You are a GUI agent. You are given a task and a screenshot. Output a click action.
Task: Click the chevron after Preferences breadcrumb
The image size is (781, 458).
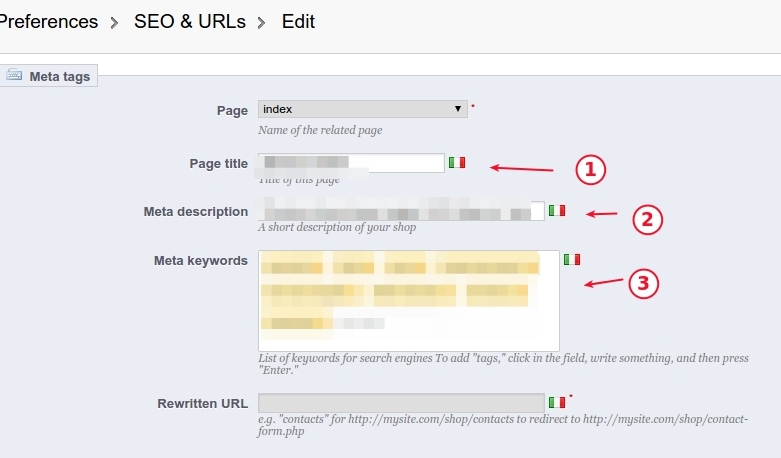115,22
